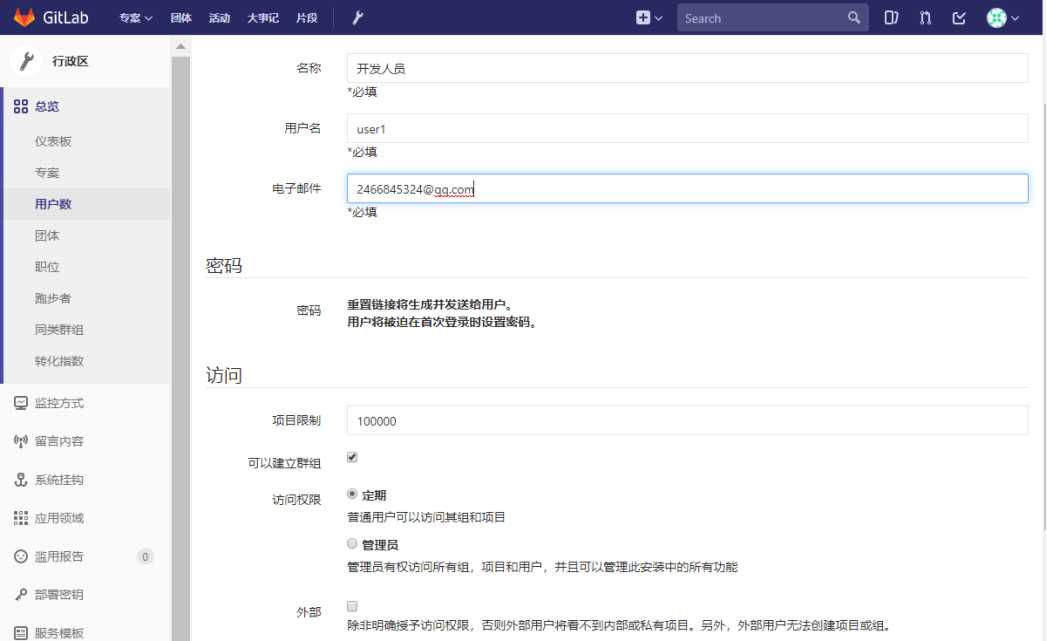Viewport: 1047px width, 641px height.
Task: Toggle the 外部 checkbox
Action: pos(352,606)
